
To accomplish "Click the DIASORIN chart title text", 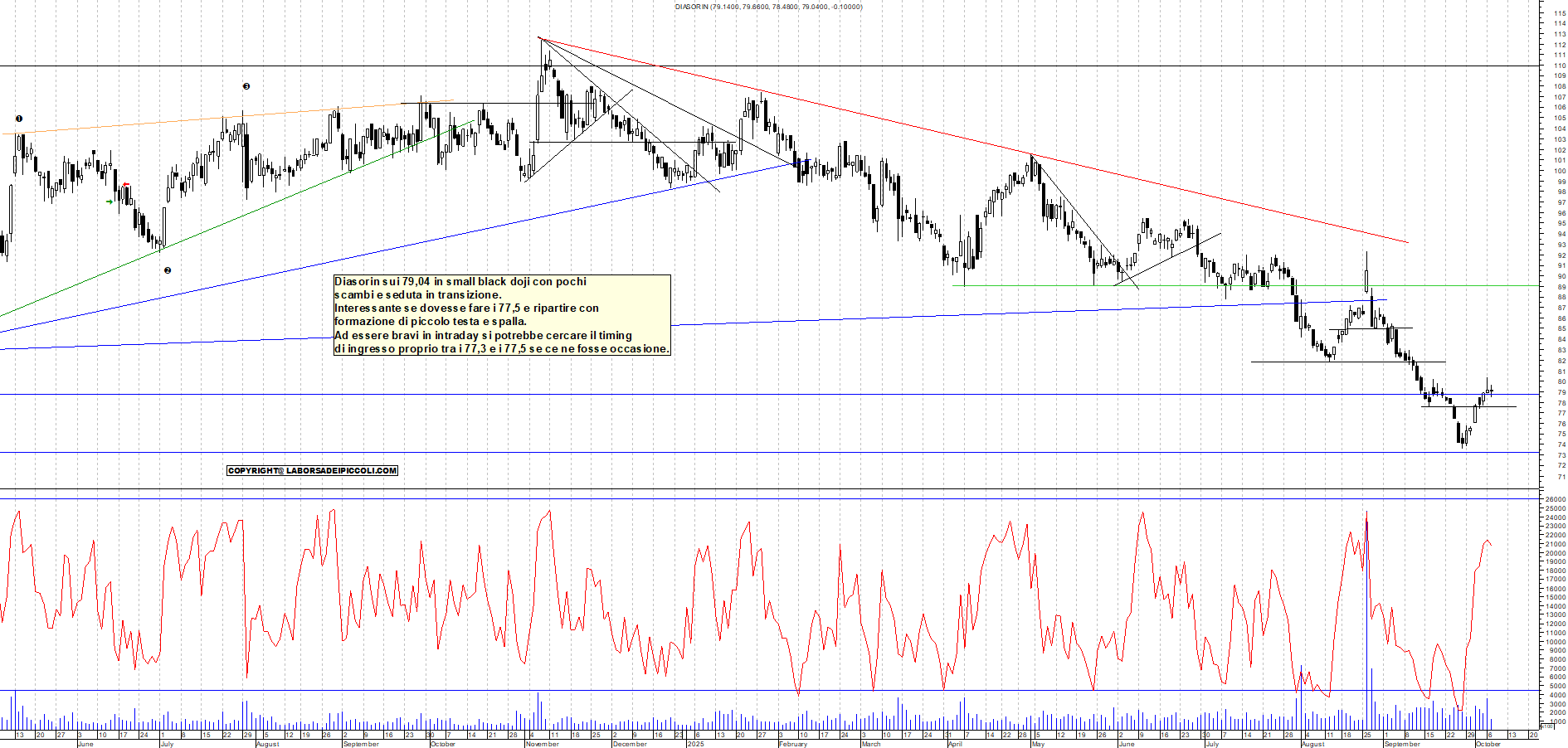I will [x=767, y=7].
